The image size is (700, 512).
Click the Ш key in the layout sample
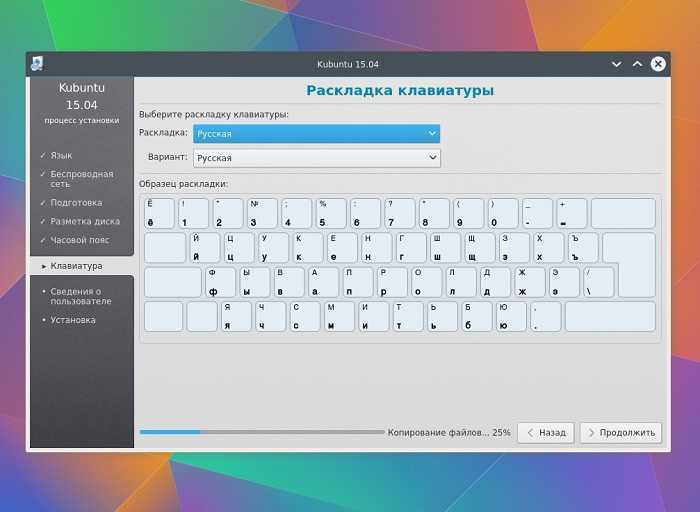pos(445,247)
